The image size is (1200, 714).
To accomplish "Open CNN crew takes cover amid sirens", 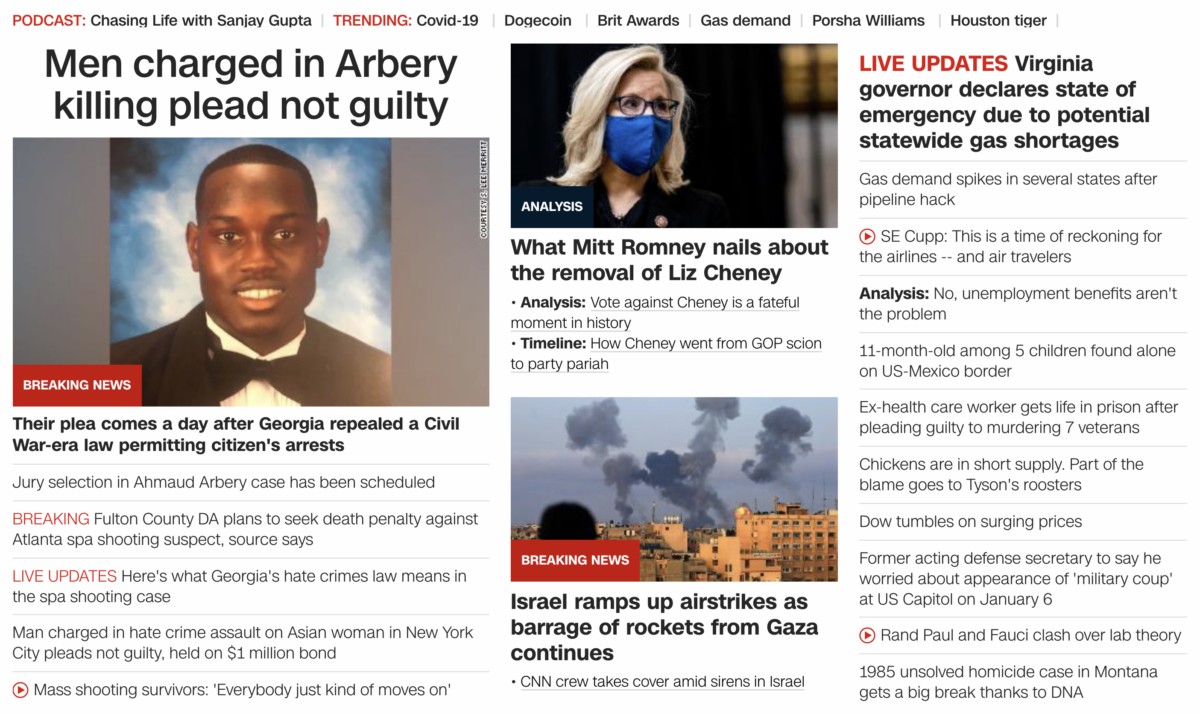I will coord(662,682).
